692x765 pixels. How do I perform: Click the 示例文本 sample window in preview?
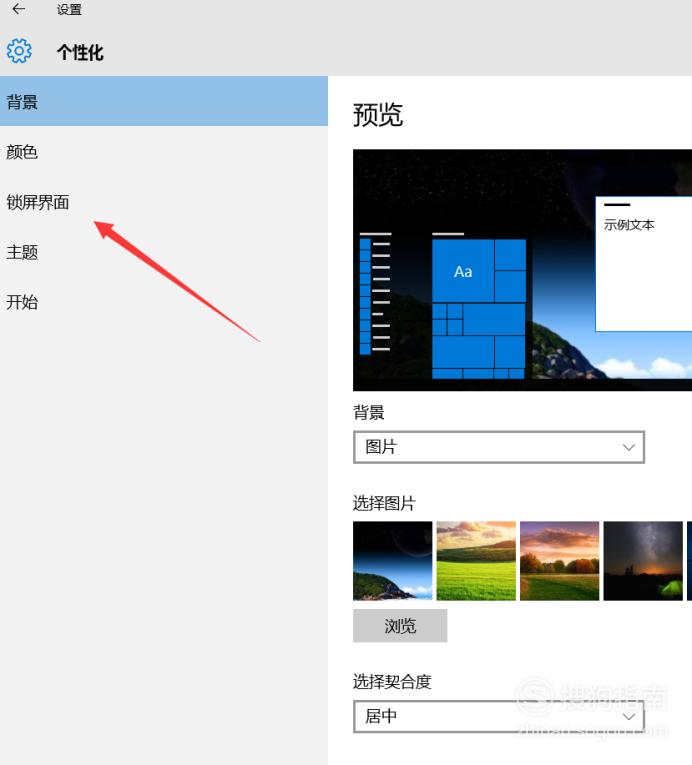point(644,264)
